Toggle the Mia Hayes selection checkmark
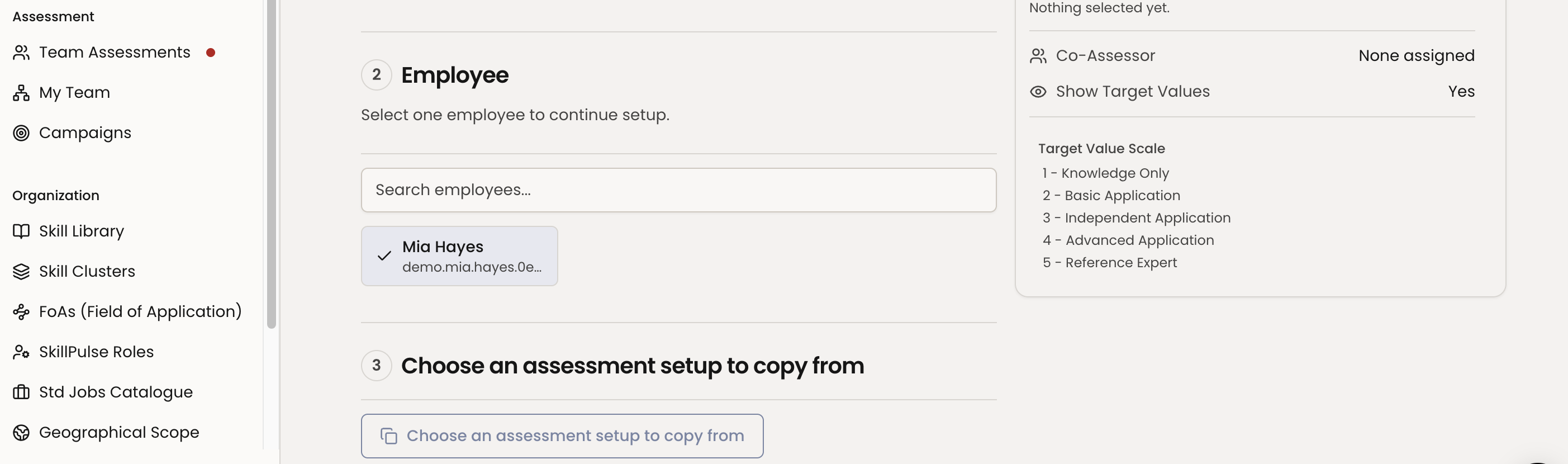This screenshot has height=464, width=1568. click(x=384, y=257)
